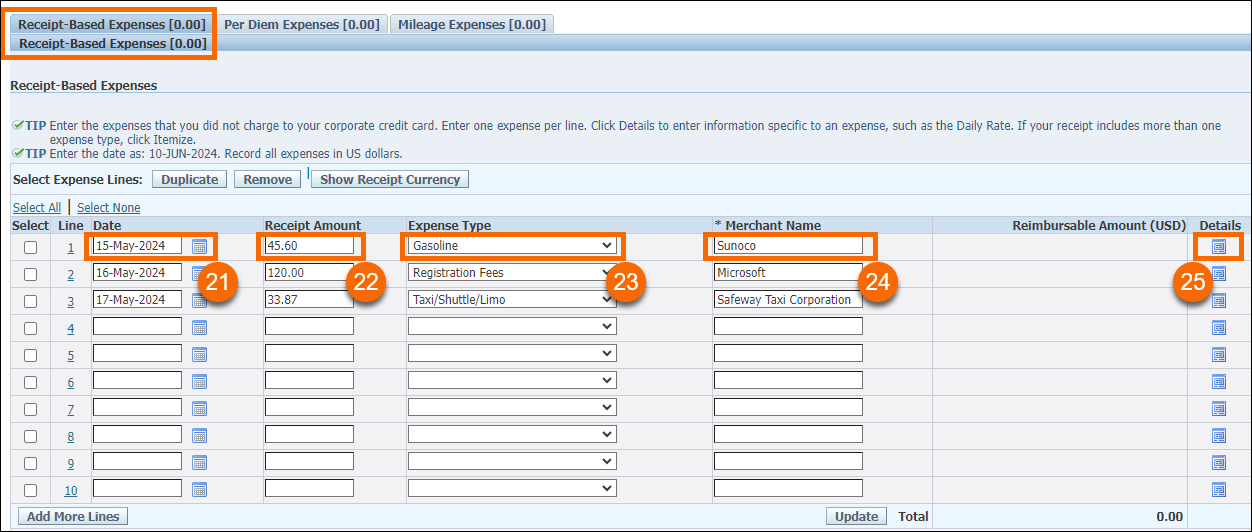Check the Select box for line 5
Image resolution: width=1252 pixels, height=532 pixels.
tap(30, 355)
